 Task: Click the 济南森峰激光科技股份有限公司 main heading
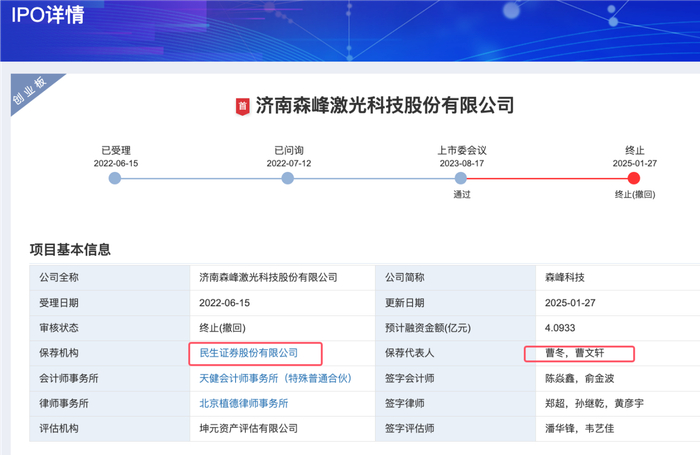click(x=385, y=106)
